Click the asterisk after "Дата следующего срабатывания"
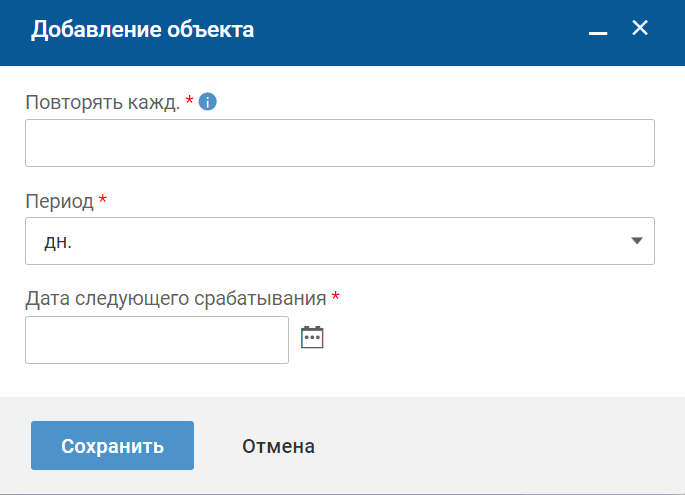The height and width of the screenshot is (495, 685). [336, 297]
